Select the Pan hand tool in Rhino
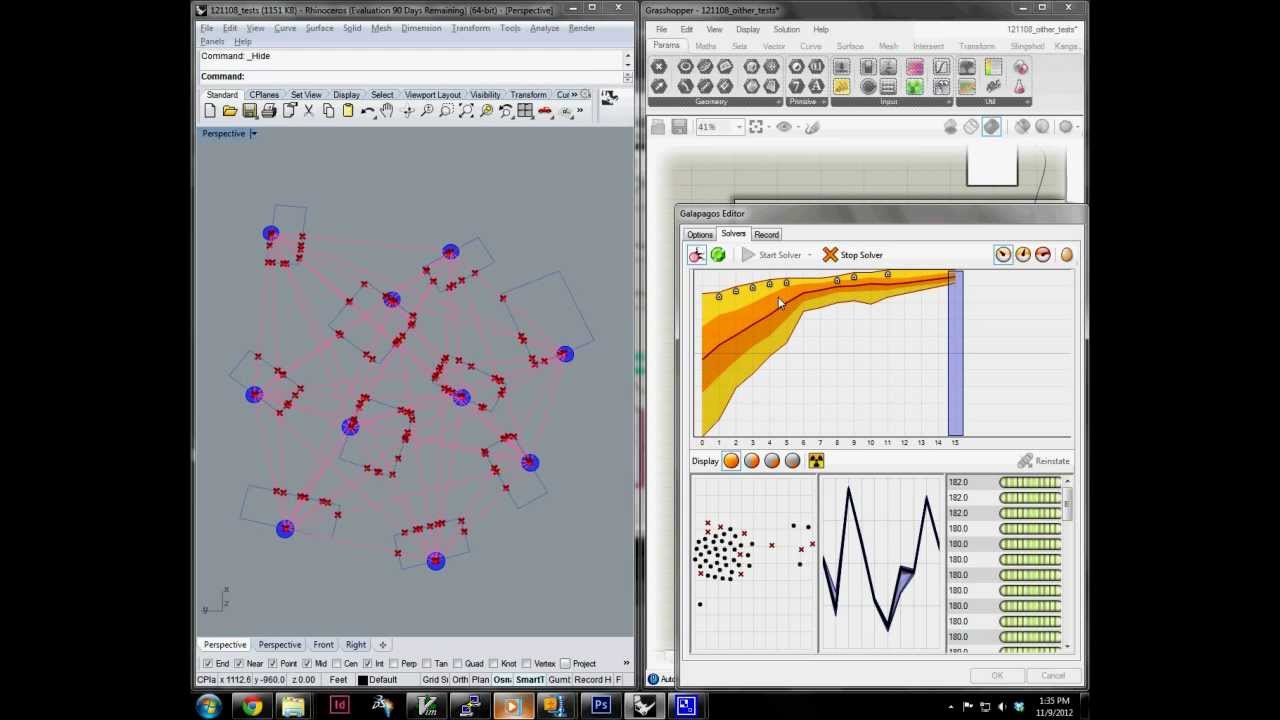Screen dimensions: 1280x720 [x=387, y=111]
